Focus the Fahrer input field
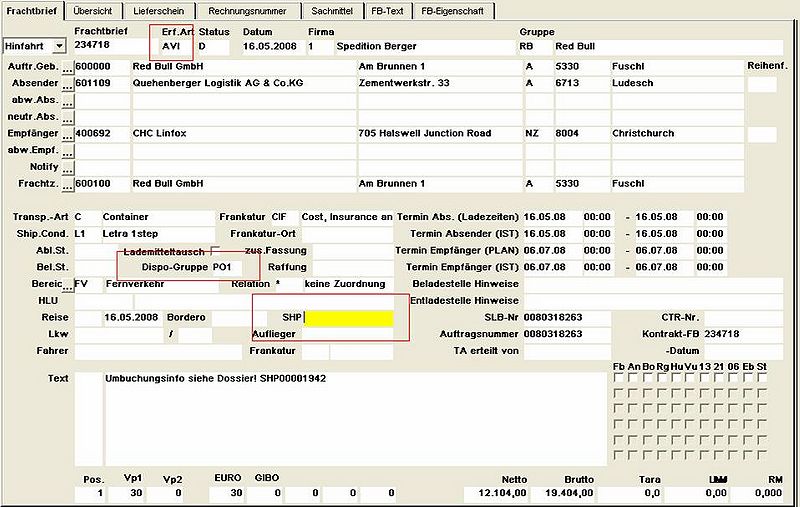The height and width of the screenshot is (507, 800). coord(158,351)
